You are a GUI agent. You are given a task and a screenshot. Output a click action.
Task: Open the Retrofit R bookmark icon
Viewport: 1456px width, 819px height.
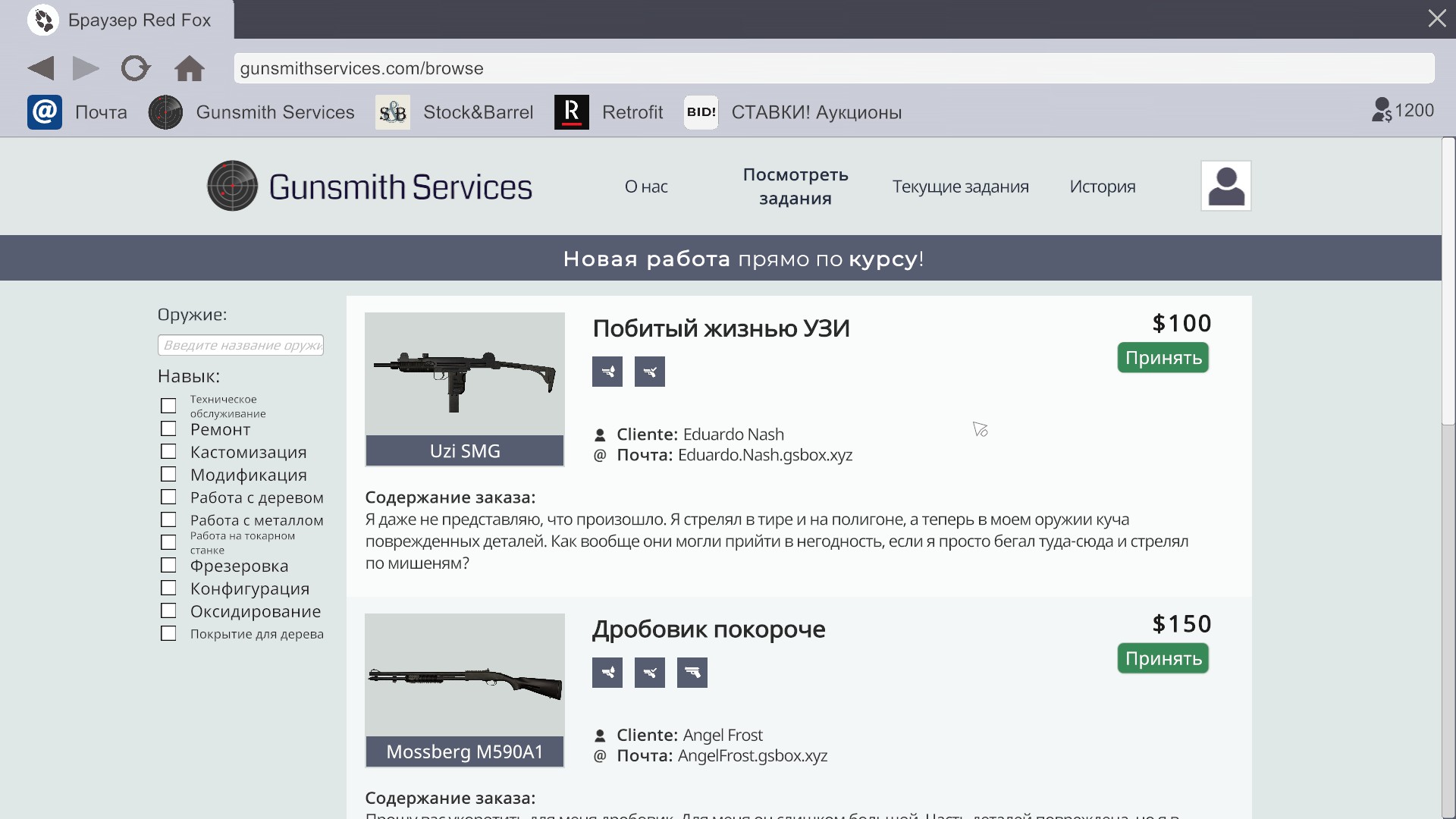tap(572, 112)
